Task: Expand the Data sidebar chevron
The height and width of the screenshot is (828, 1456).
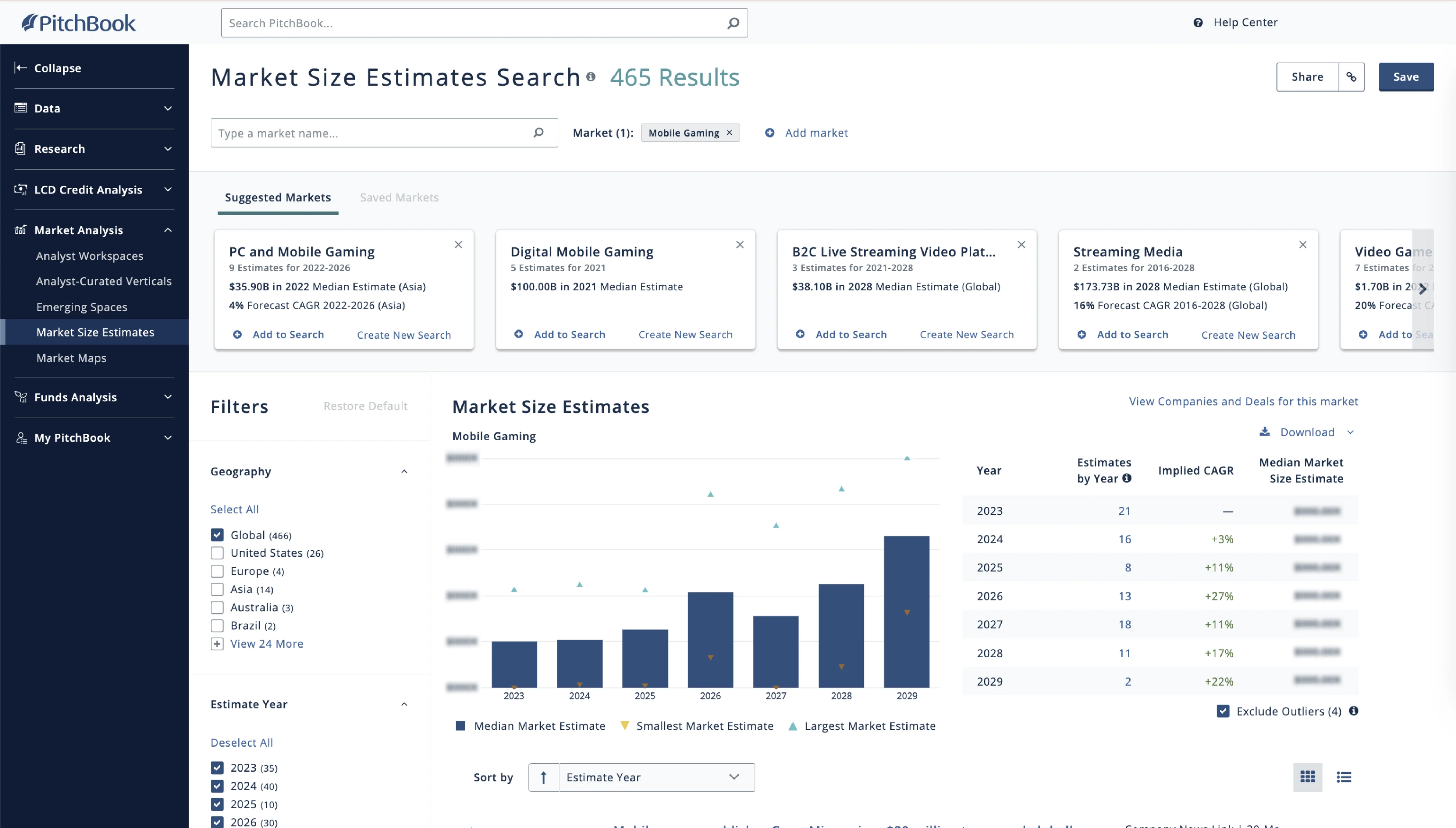Action: click(168, 108)
